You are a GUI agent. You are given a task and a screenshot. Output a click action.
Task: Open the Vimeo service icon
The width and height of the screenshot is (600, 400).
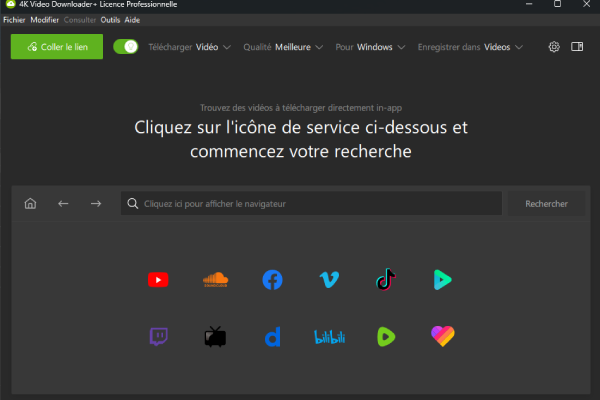[x=329, y=280]
